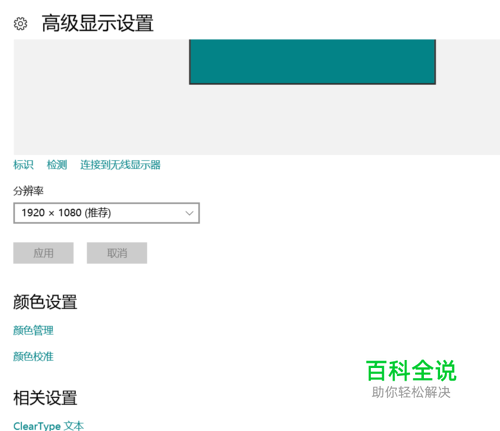Click the 颜色设置 heading
This screenshot has width=500, height=431.
(45, 302)
